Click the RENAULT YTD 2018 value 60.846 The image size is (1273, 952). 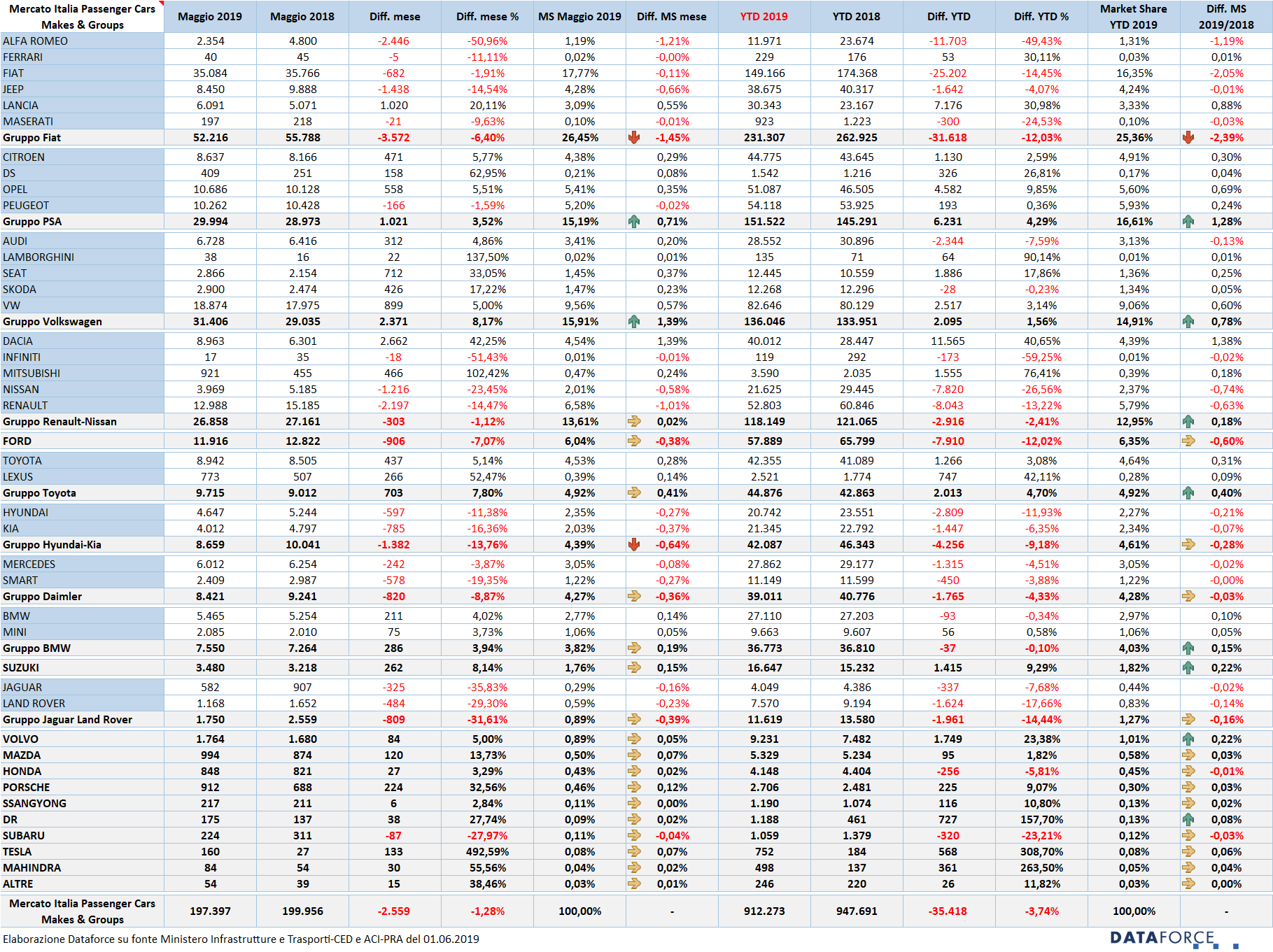857,406
